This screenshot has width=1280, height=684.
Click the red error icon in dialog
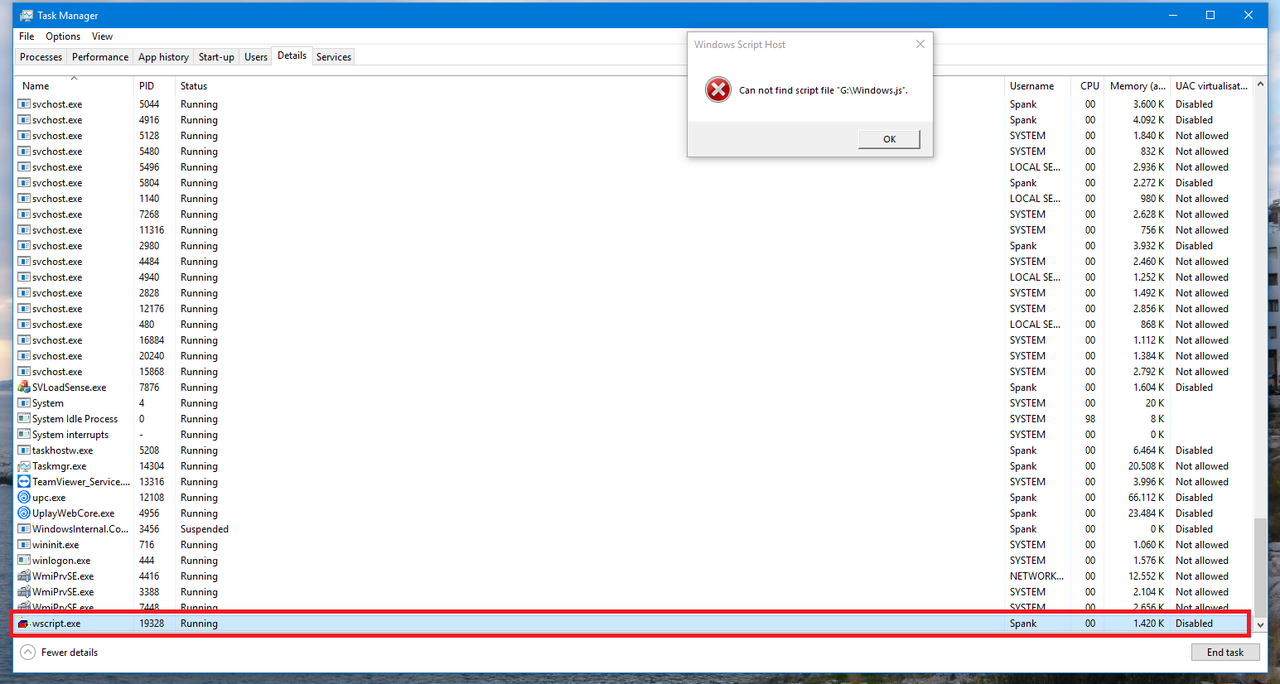(718, 90)
